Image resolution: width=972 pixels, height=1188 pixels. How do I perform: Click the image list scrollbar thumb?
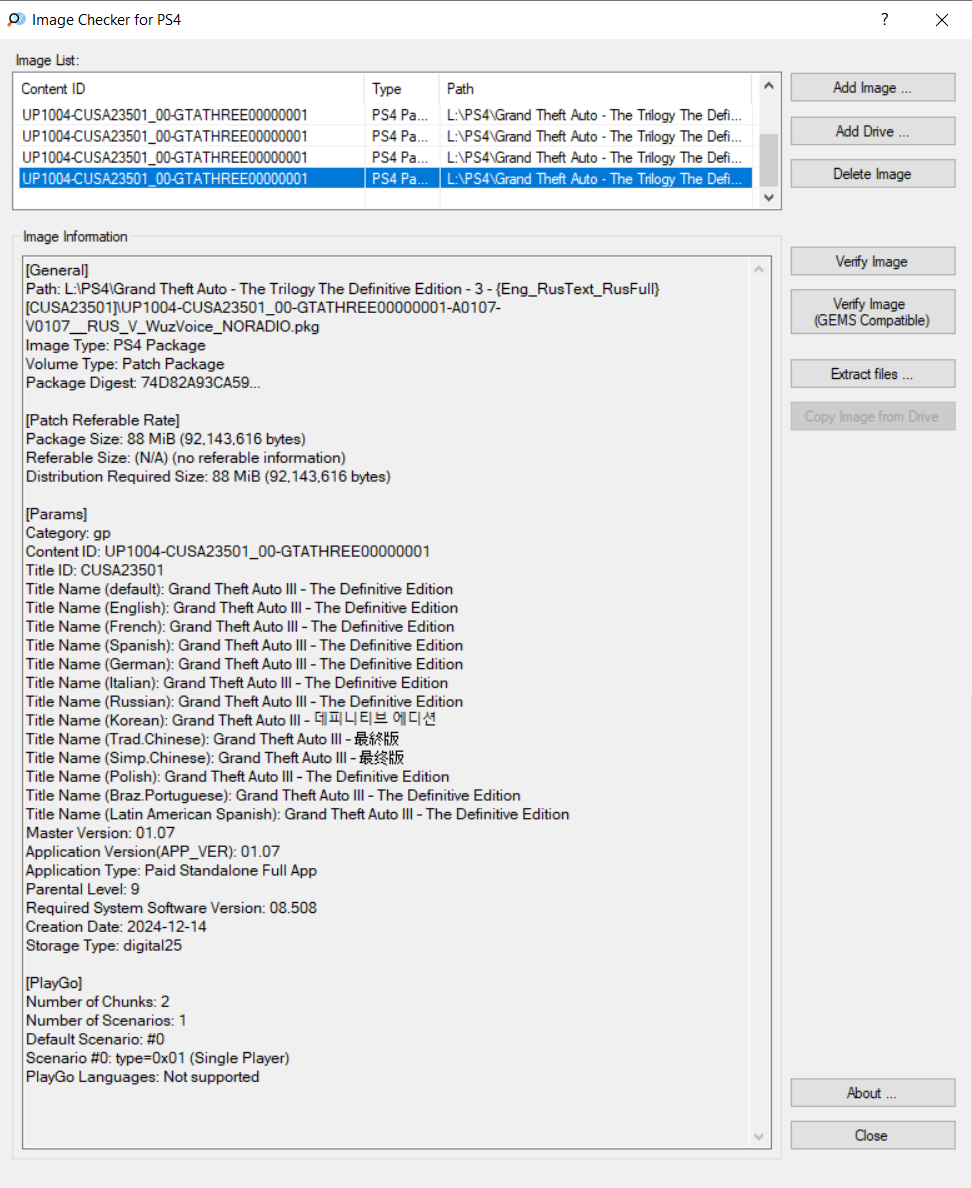tap(769, 159)
